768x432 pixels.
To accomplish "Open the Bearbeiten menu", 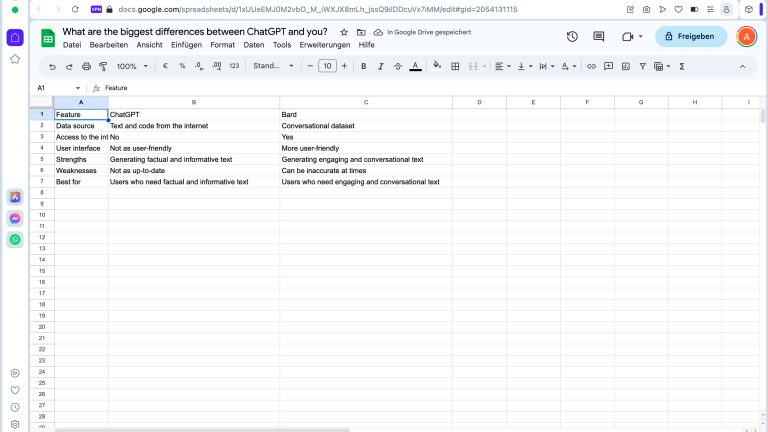I will (x=108, y=45).
